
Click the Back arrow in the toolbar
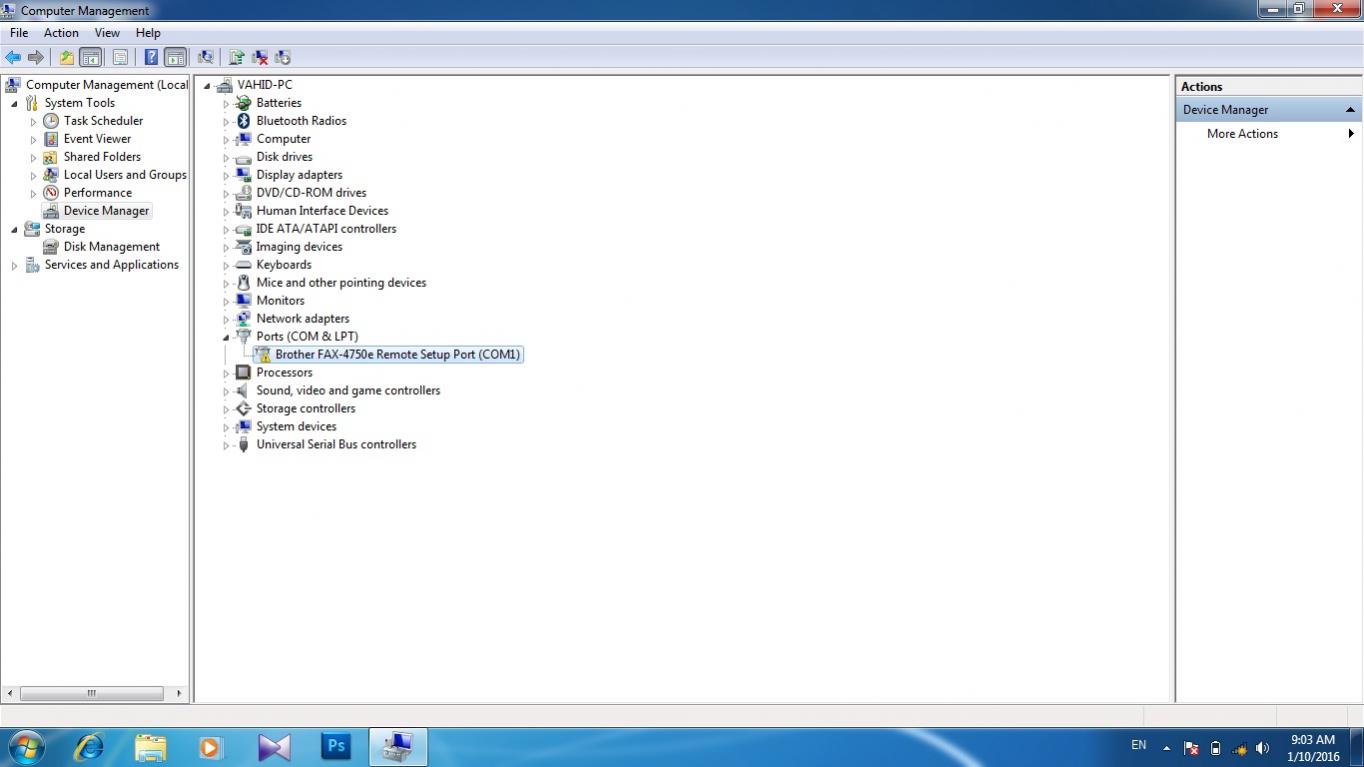(13, 58)
